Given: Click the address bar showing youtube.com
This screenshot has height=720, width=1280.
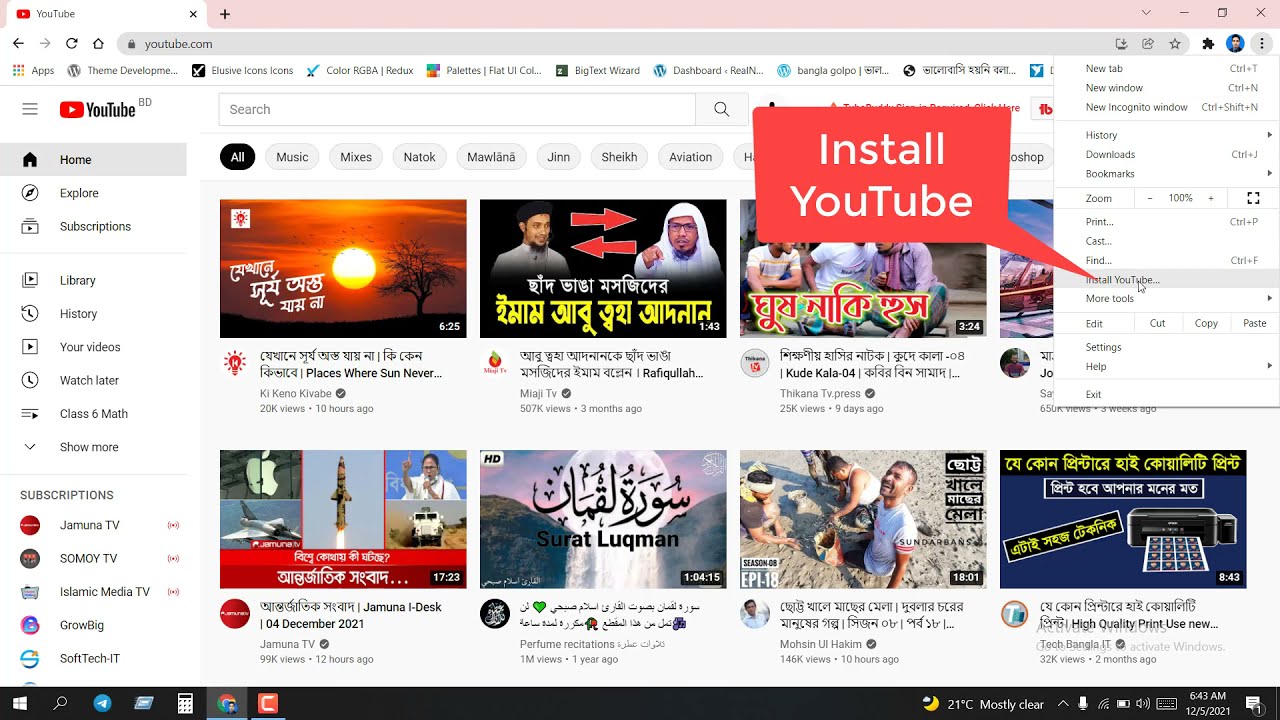Looking at the screenshot, I should pyautogui.click(x=612, y=44).
